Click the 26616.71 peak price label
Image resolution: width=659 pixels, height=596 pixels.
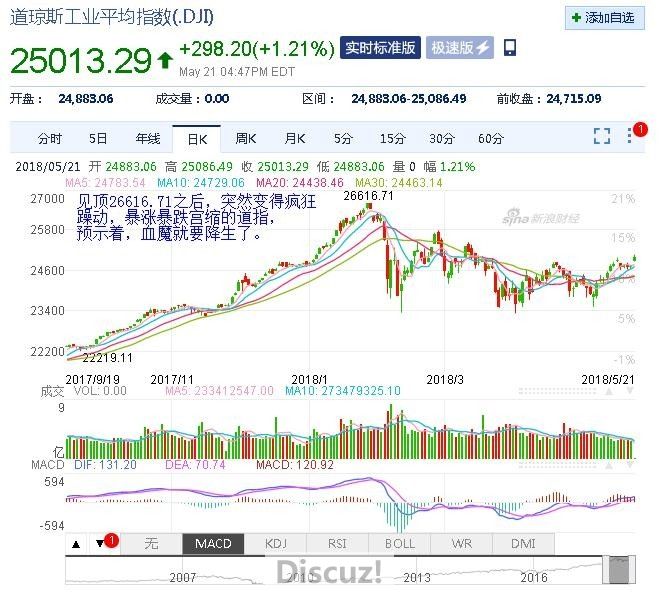[x=368, y=196]
